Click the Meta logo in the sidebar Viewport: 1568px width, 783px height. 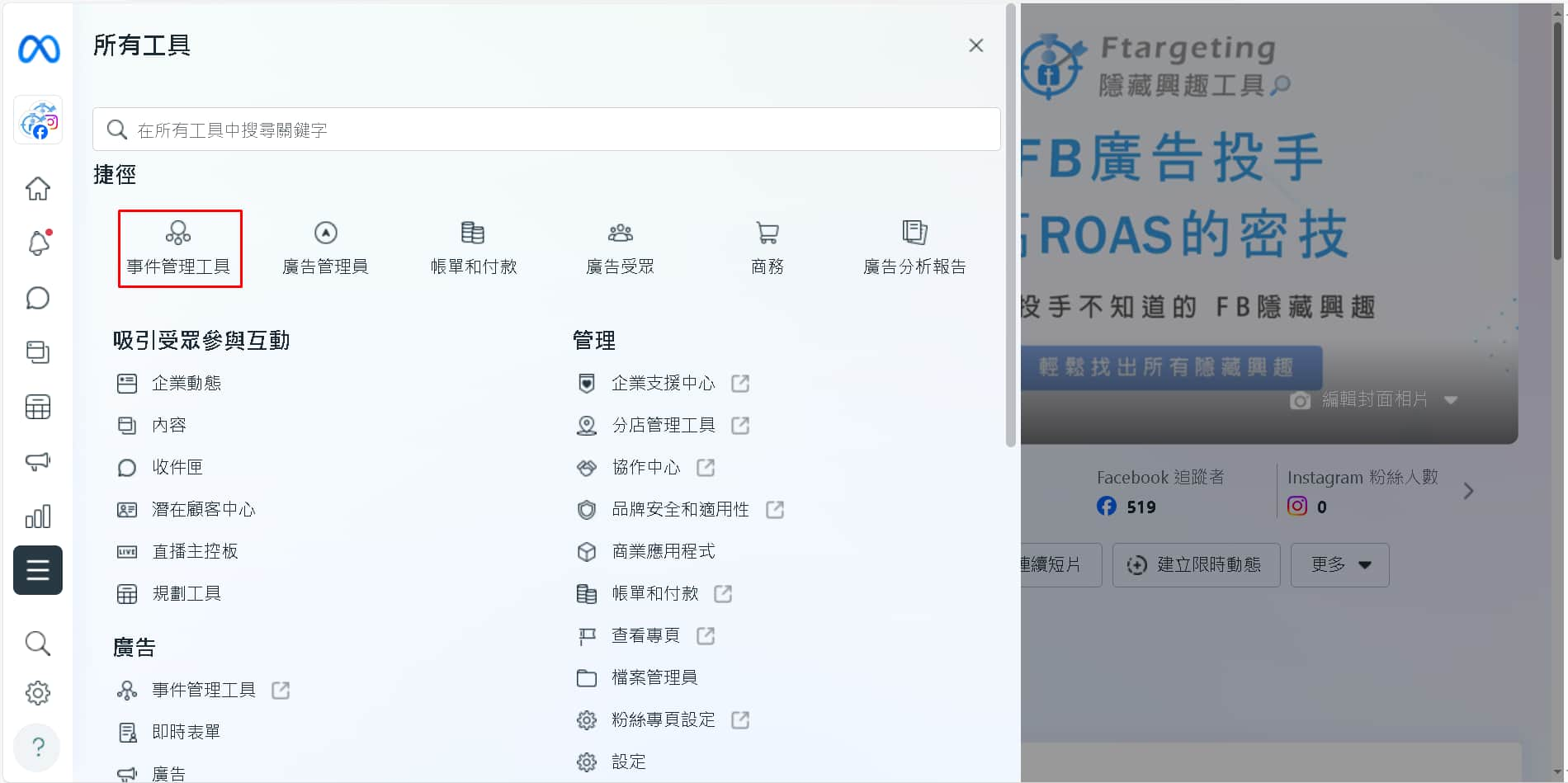tap(39, 50)
